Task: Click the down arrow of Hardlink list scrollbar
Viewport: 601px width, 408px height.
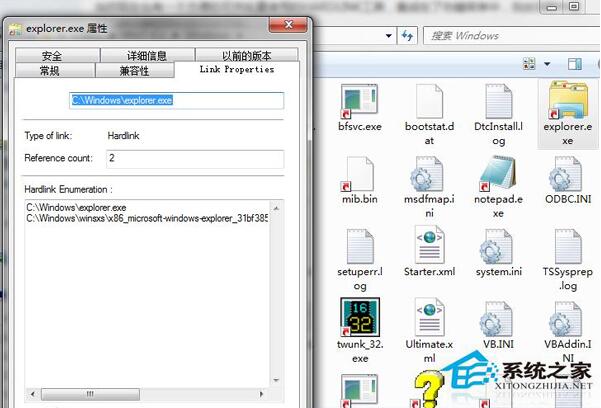Action: click(x=276, y=380)
